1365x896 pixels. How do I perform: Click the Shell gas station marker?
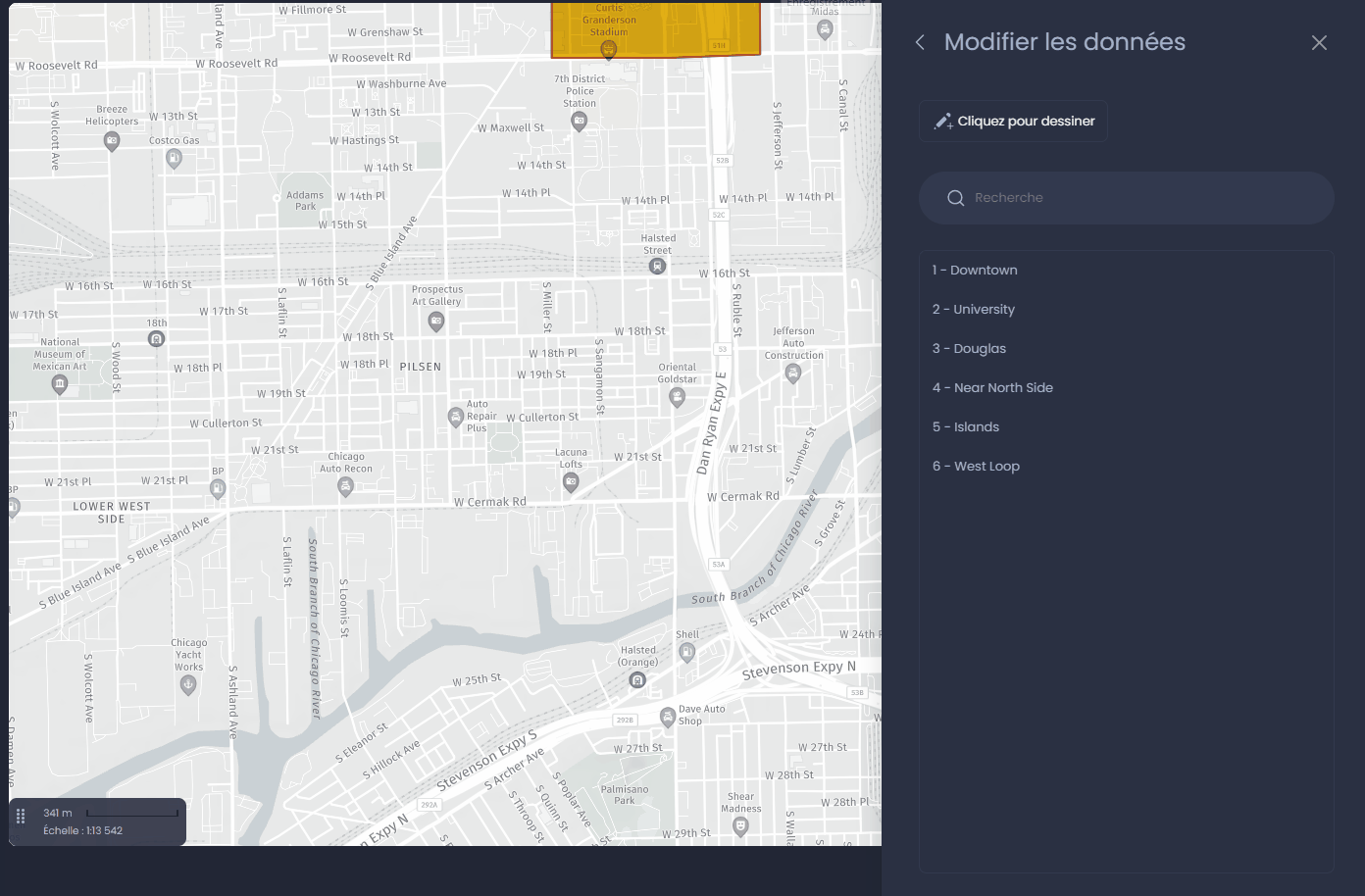point(687,652)
